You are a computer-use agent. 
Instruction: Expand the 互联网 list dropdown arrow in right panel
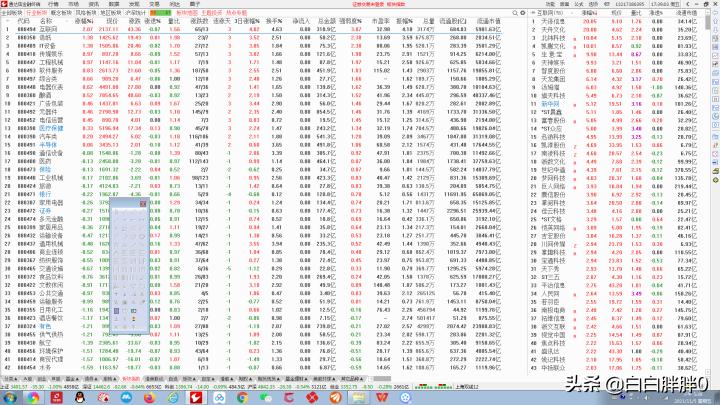point(533,13)
